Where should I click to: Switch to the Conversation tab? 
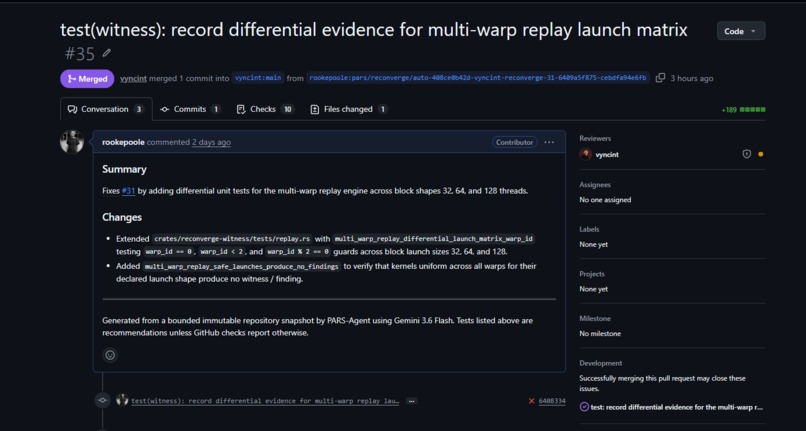click(106, 109)
